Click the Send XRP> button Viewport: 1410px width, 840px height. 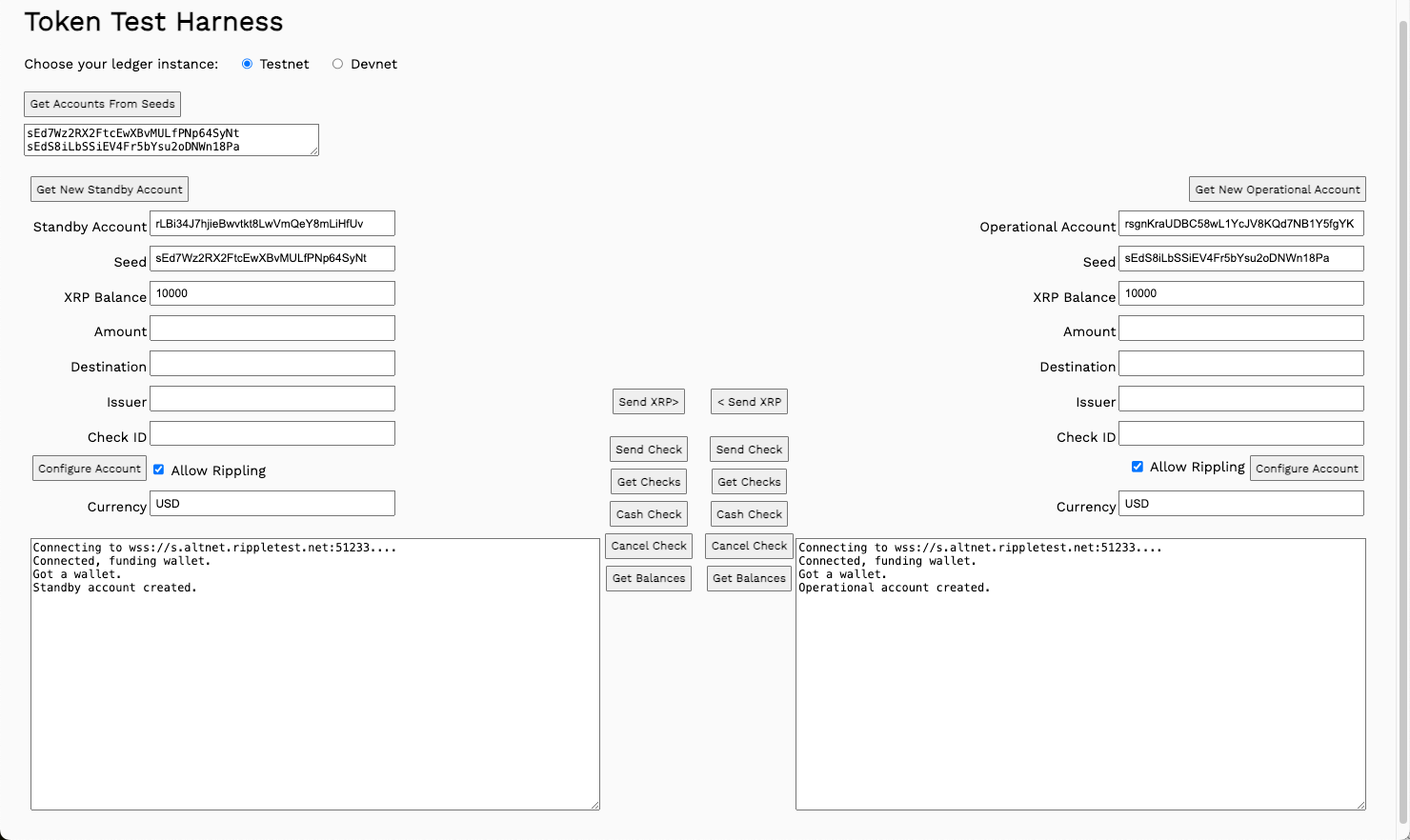[x=649, y=401]
